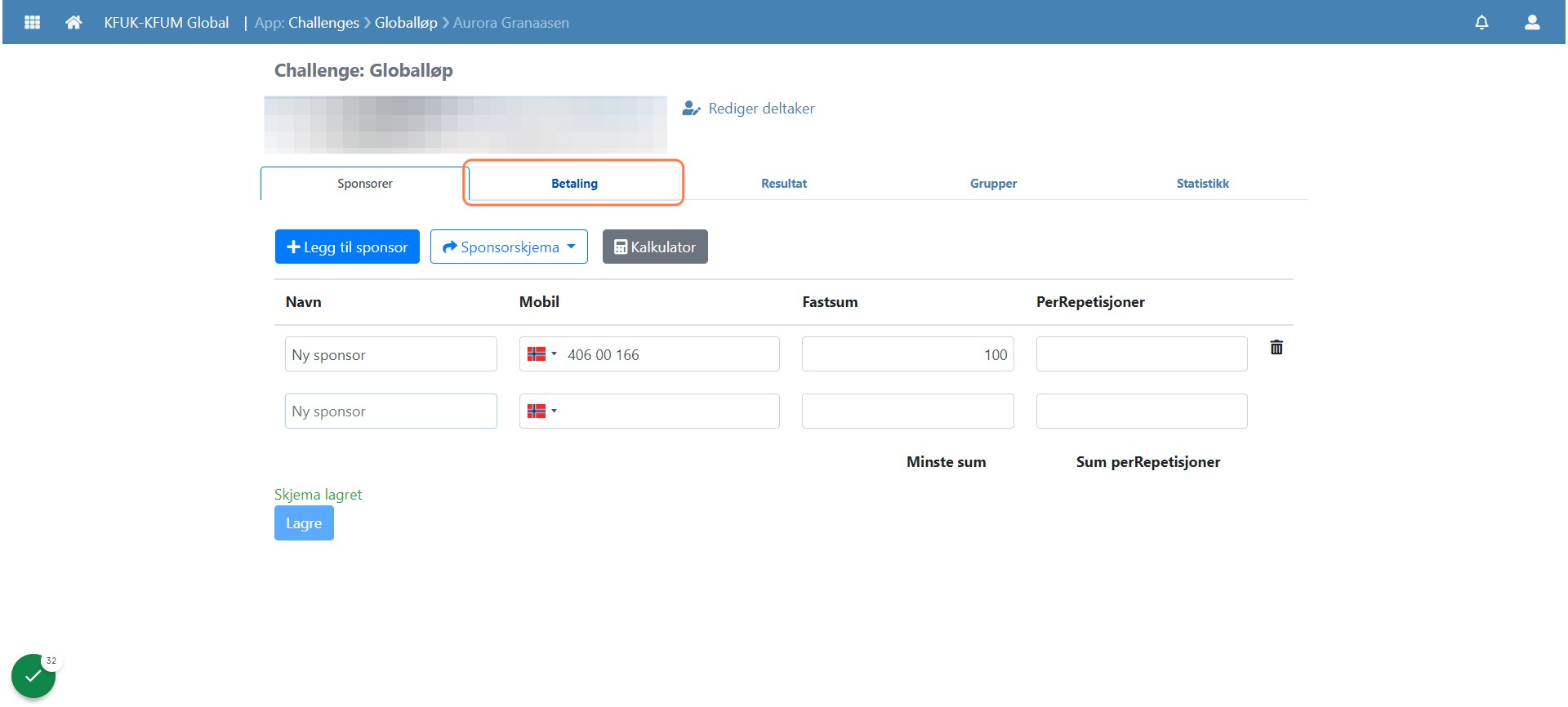The image size is (1568, 707).
Task: Focus second row Ny sponsor name field
Action: [x=391, y=411]
